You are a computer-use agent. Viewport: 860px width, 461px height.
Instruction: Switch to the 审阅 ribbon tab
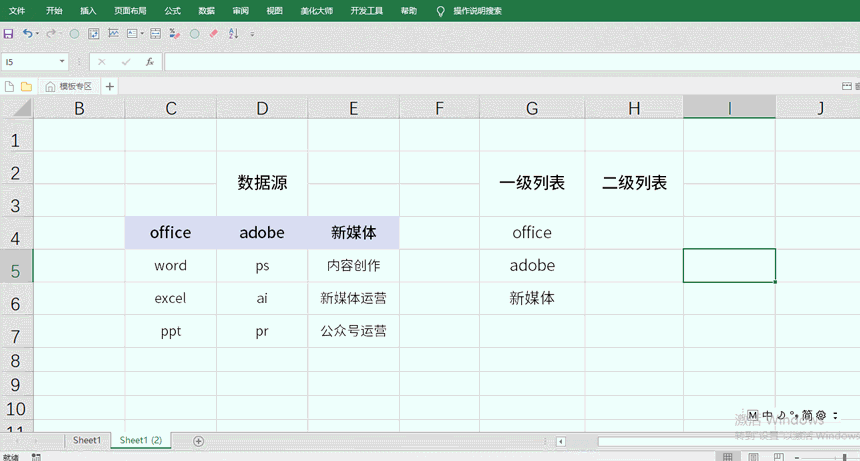coord(240,11)
